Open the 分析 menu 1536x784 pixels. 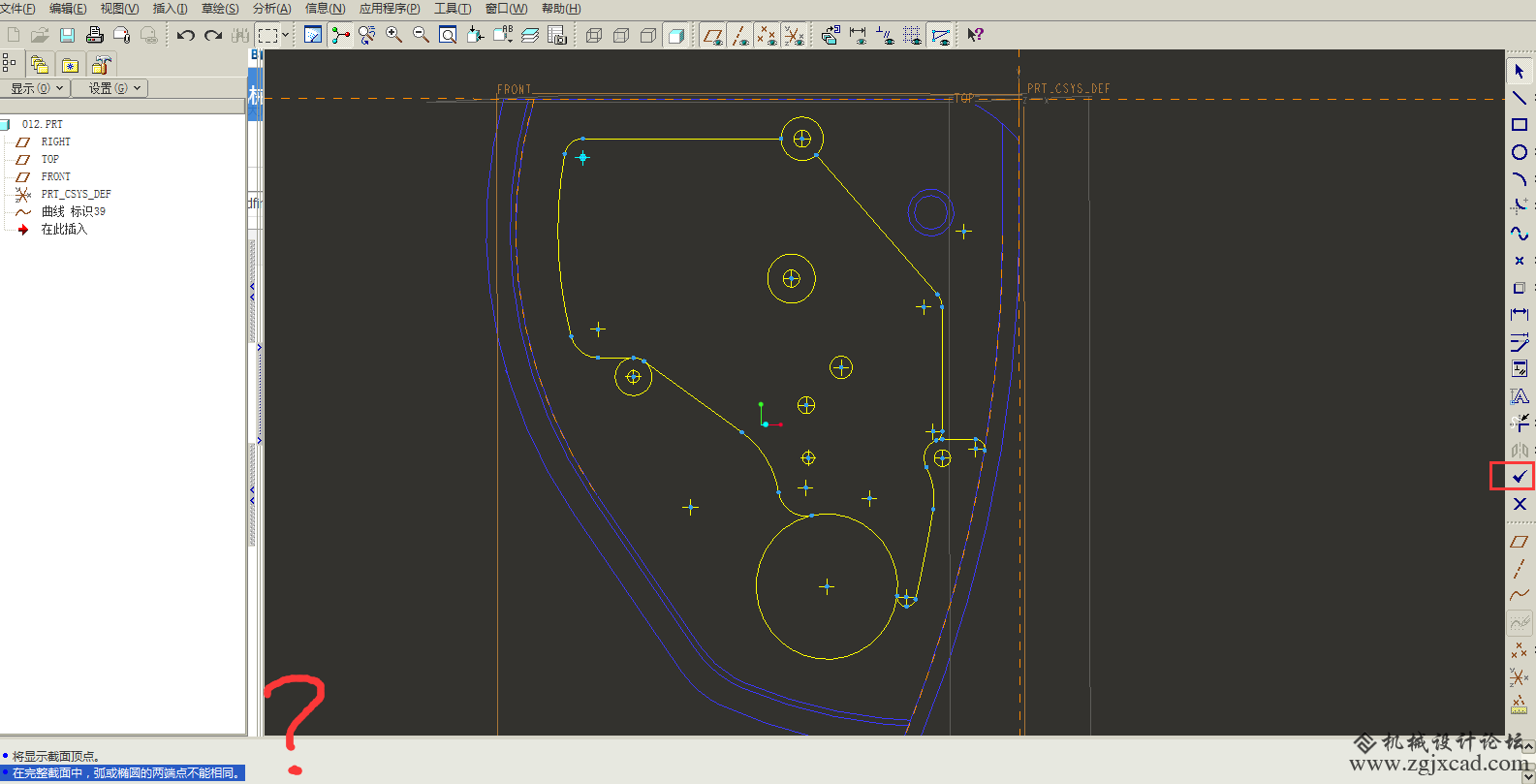pos(271,9)
